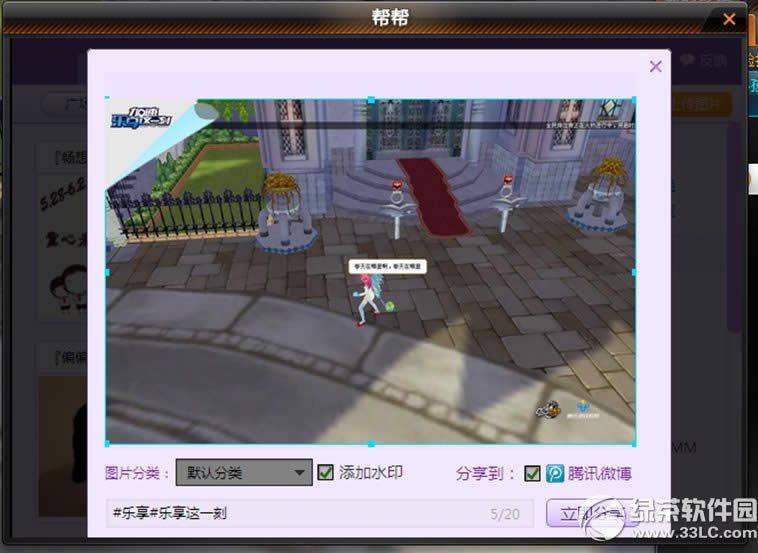Click the bottom-right corner crop handle

click(x=634, y=443)
